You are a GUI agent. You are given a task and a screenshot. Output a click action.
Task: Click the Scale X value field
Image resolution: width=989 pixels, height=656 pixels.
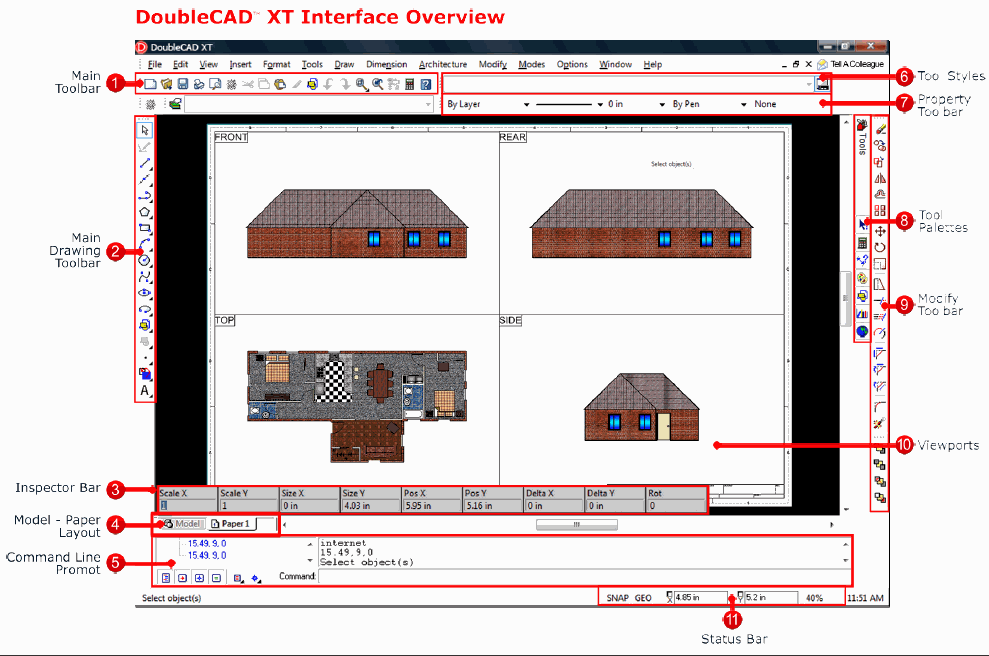[x=187, y=506]
